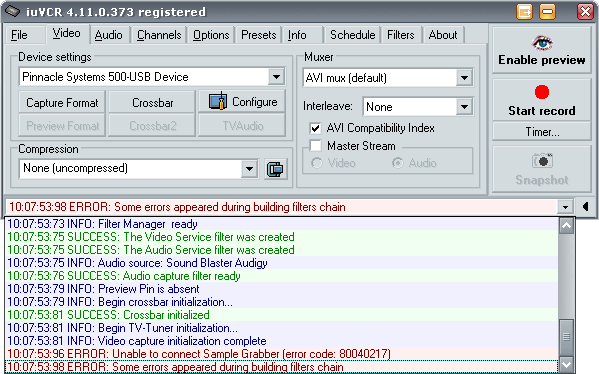The height and width of the screenshot is (374, 599).
Task: Select the Audio master stream radio button
Action: click(398, 163)
